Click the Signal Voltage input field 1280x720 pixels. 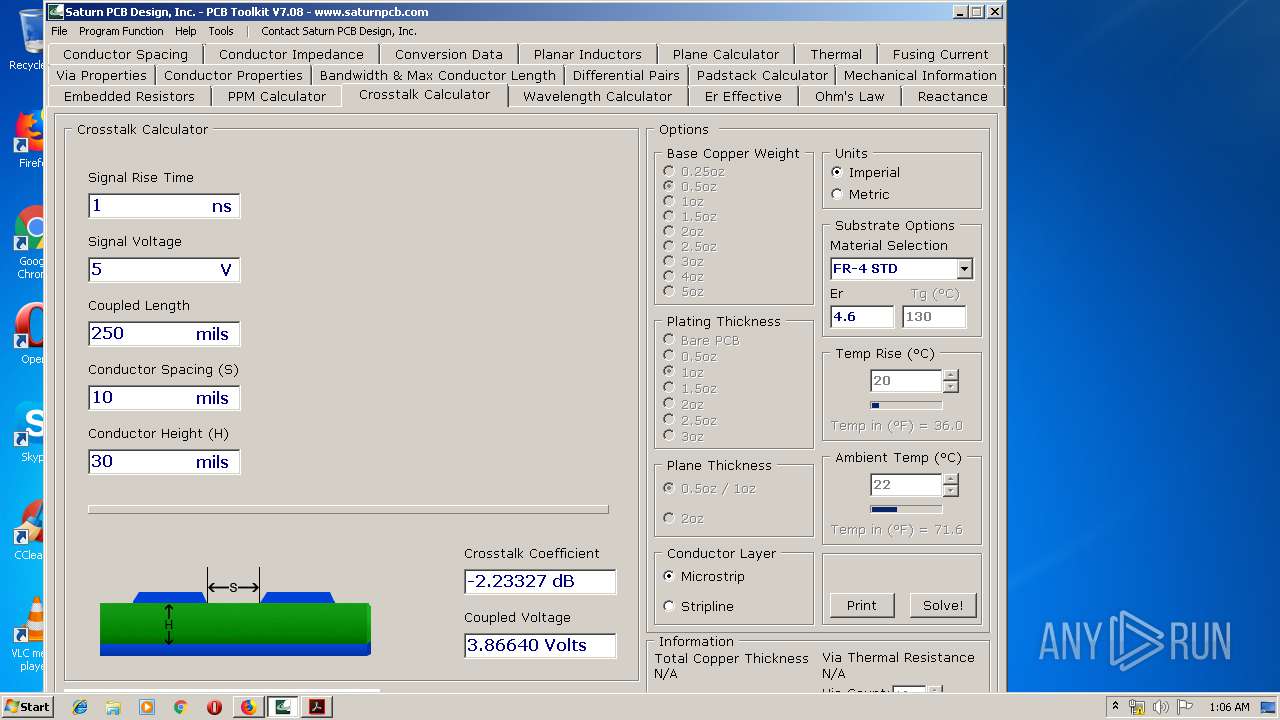pyautogui.click(x=164, y=270)
